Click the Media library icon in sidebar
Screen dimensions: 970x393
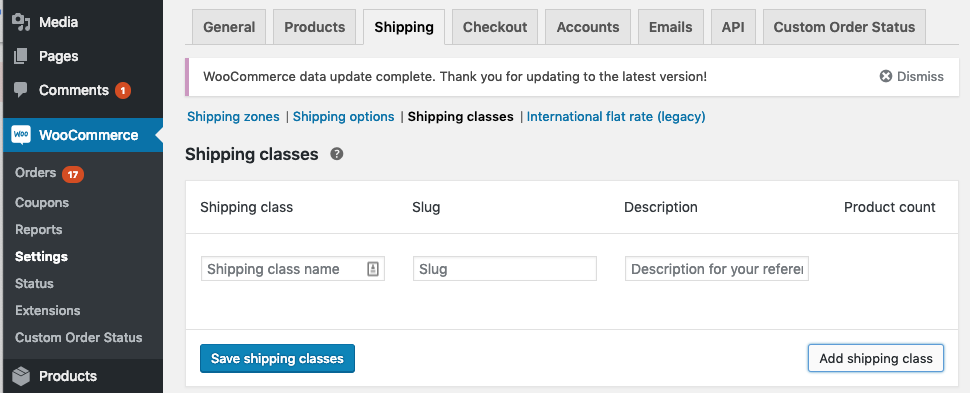tap(21, 22)
